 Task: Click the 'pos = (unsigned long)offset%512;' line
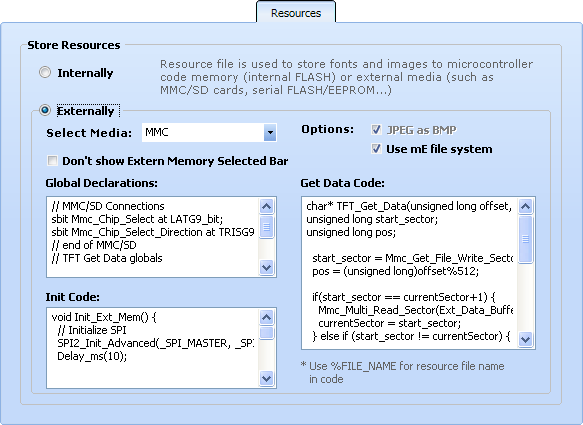click(x=396, y=271)
